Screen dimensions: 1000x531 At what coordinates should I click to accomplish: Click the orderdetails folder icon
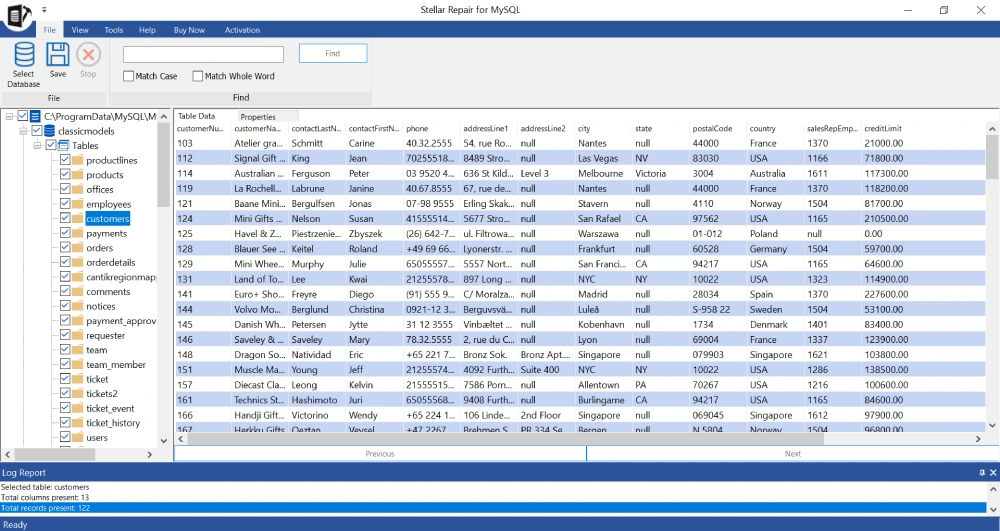point(78,262)
